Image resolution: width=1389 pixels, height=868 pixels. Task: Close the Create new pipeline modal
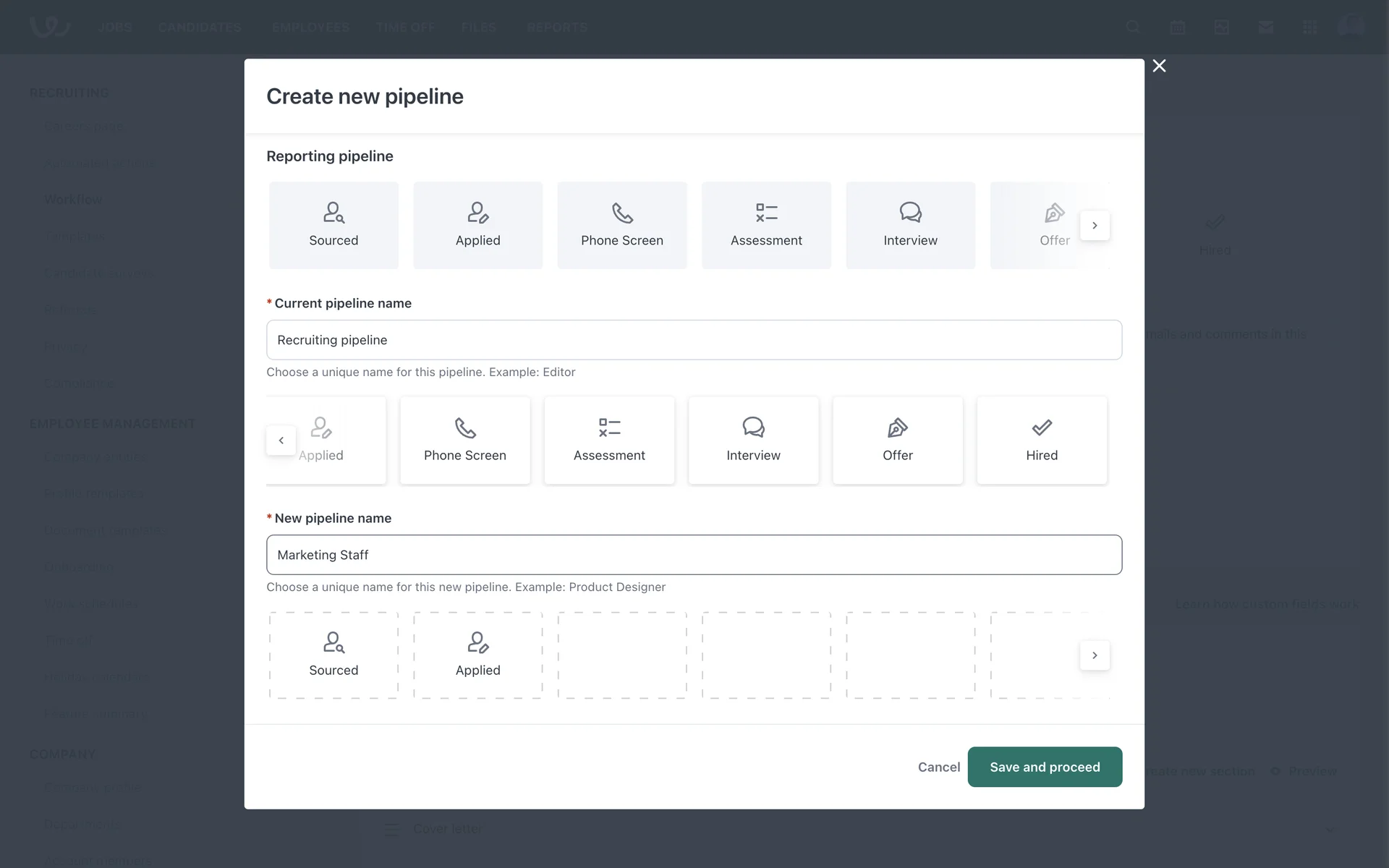coord(1159,66)
